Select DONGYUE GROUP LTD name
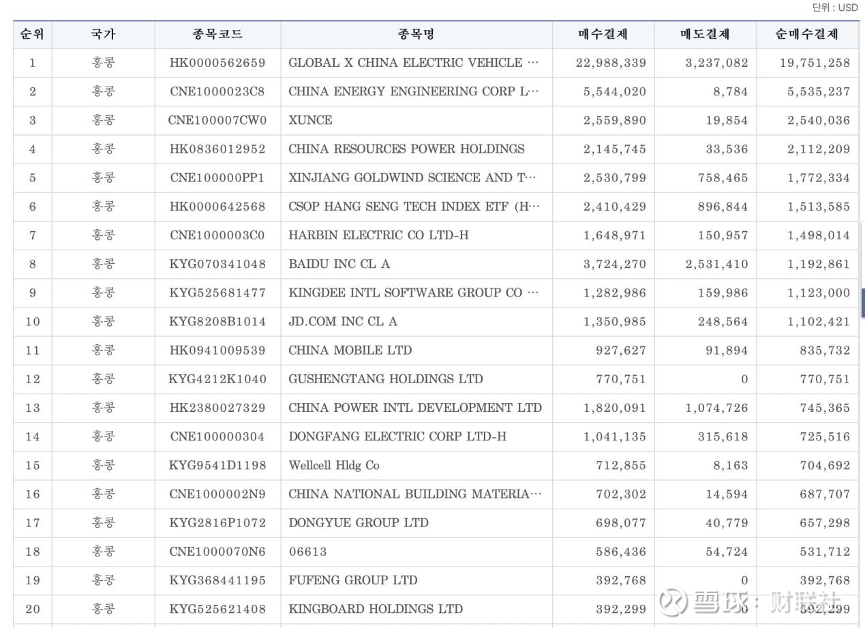The image size is (866, 629). coord(358,522)
